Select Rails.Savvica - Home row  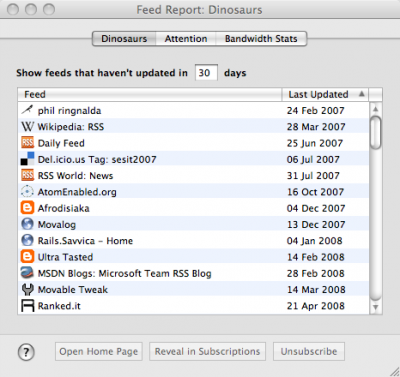(194, 241)
